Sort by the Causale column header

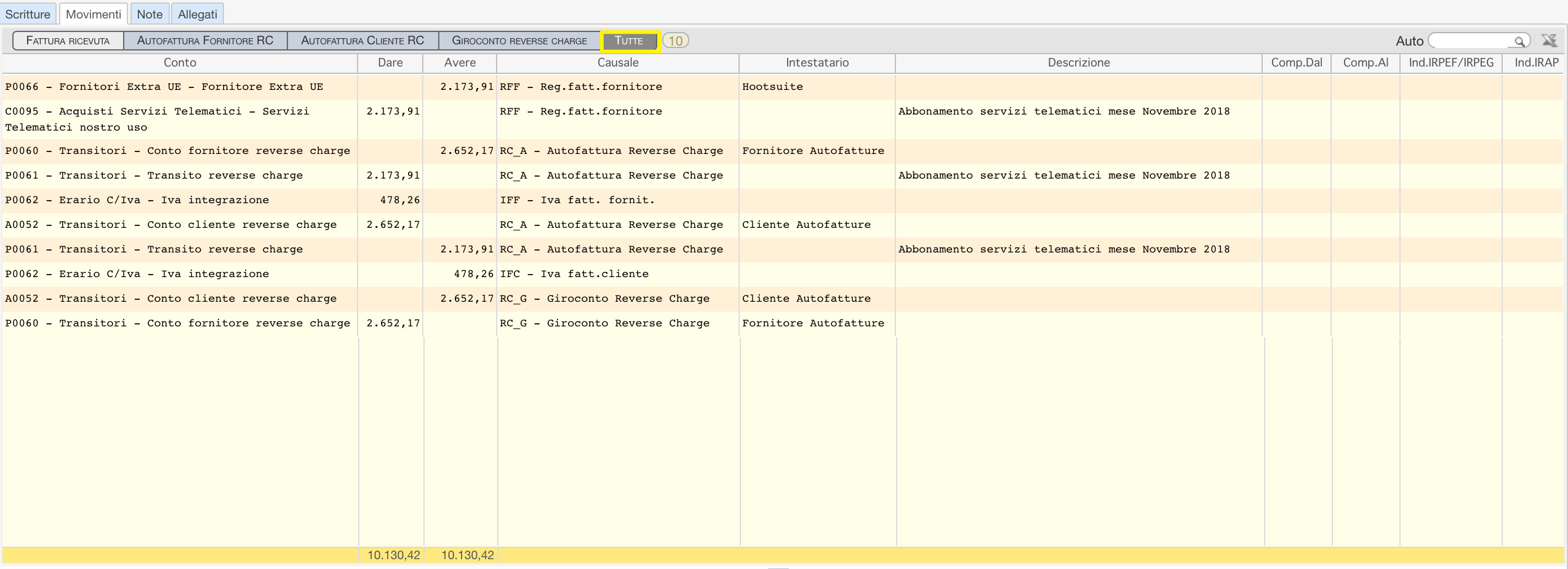[618, 63]
